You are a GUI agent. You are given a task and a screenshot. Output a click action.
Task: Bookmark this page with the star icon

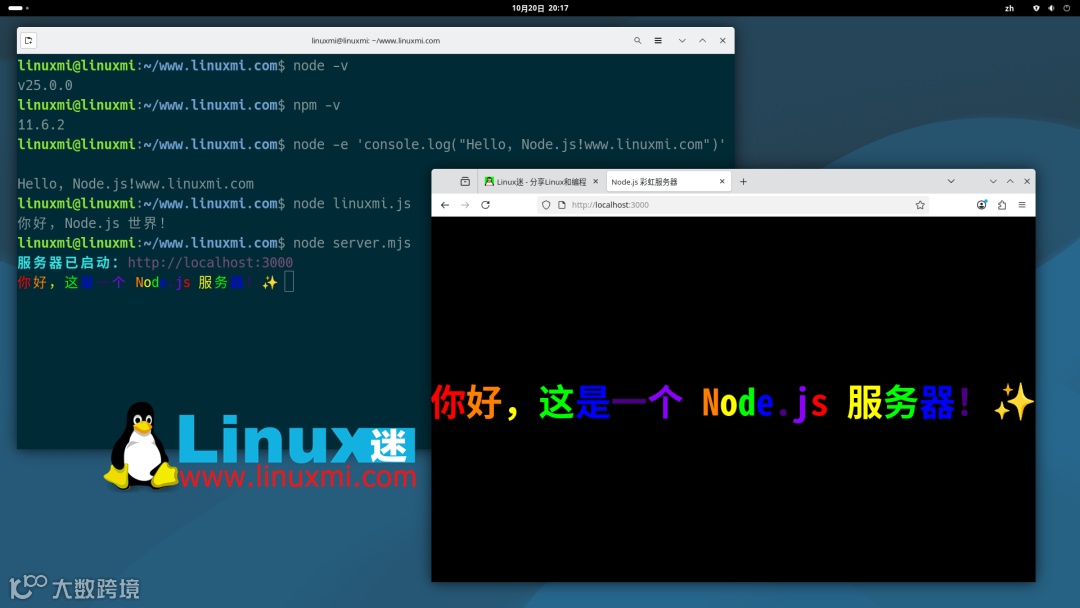[920, 205]
